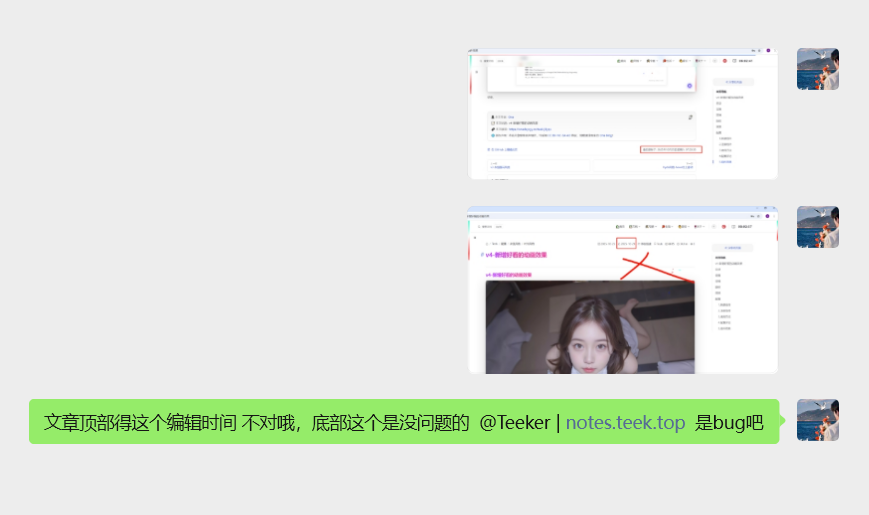Click the red-boxed footer text in top screenshot
Image resolution: width=869 pixels, height=515 pixels.
(x=670, y=149)
